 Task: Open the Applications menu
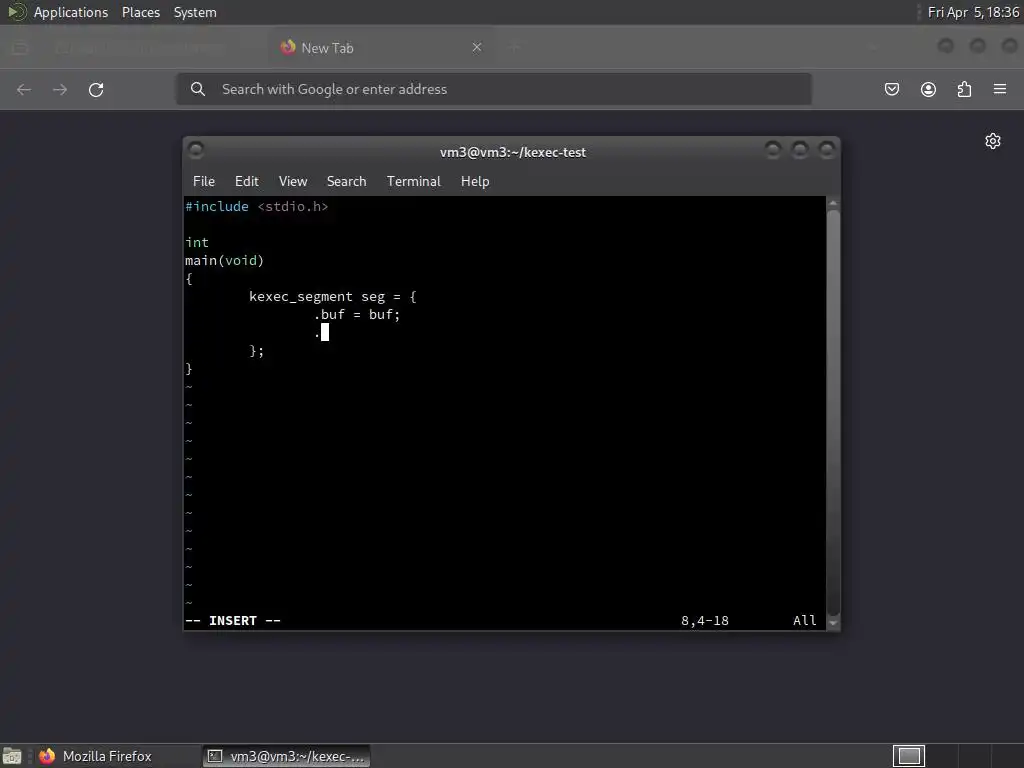click(71, 12)
